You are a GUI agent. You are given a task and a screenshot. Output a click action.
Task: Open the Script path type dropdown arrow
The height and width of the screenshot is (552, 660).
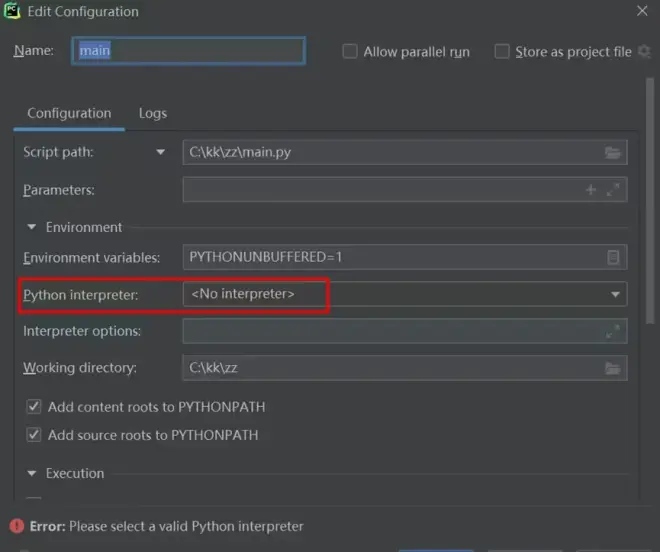[160, 152]
